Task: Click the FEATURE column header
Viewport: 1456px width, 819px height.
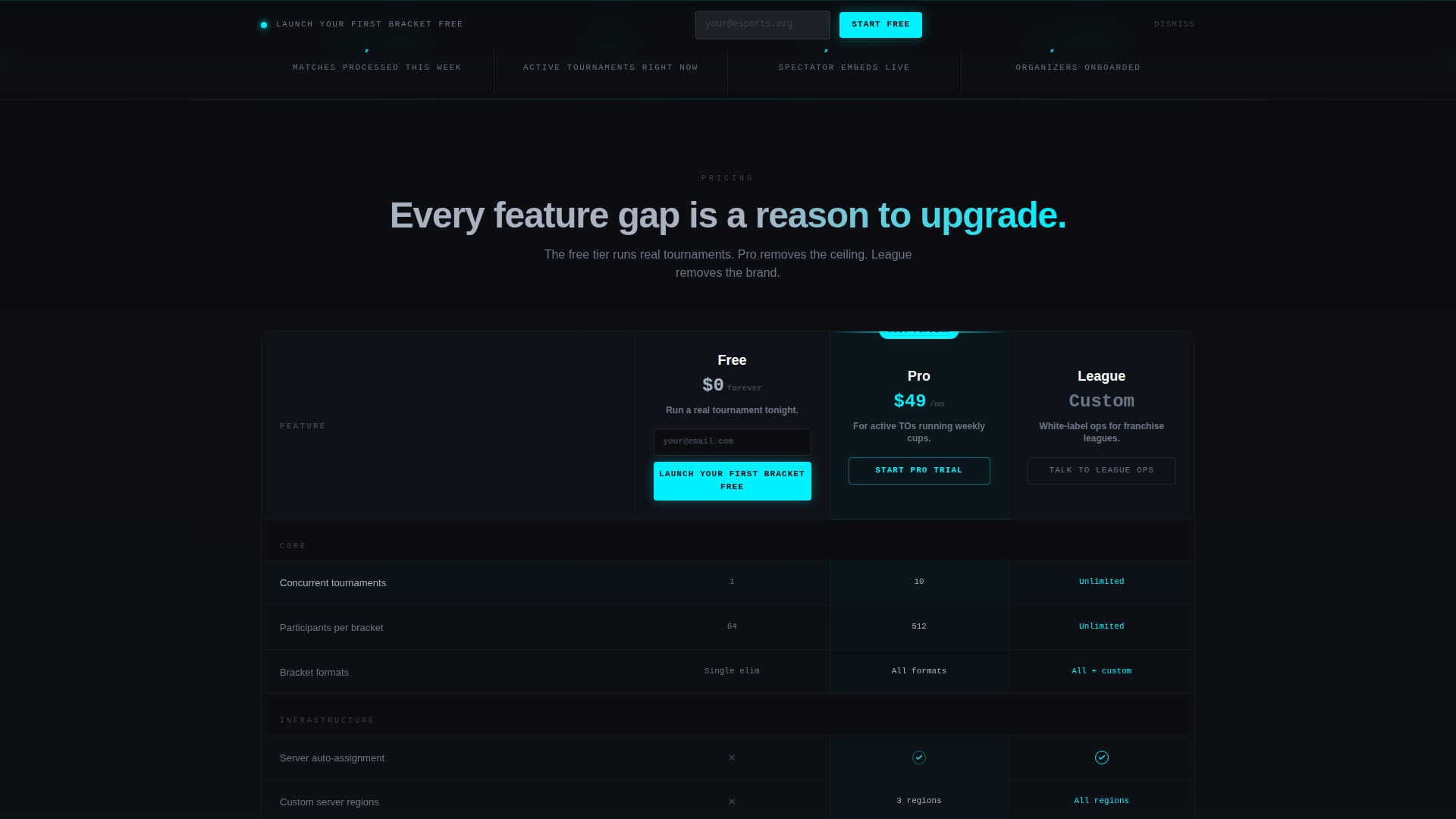Action: [x=303, y=426]
